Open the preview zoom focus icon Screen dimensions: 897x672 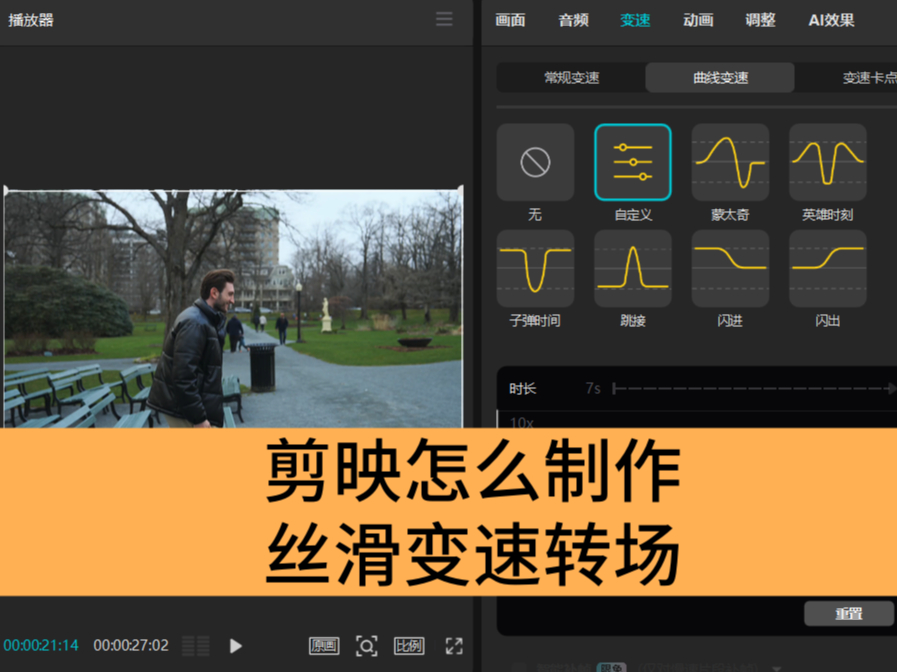[366, 646]
